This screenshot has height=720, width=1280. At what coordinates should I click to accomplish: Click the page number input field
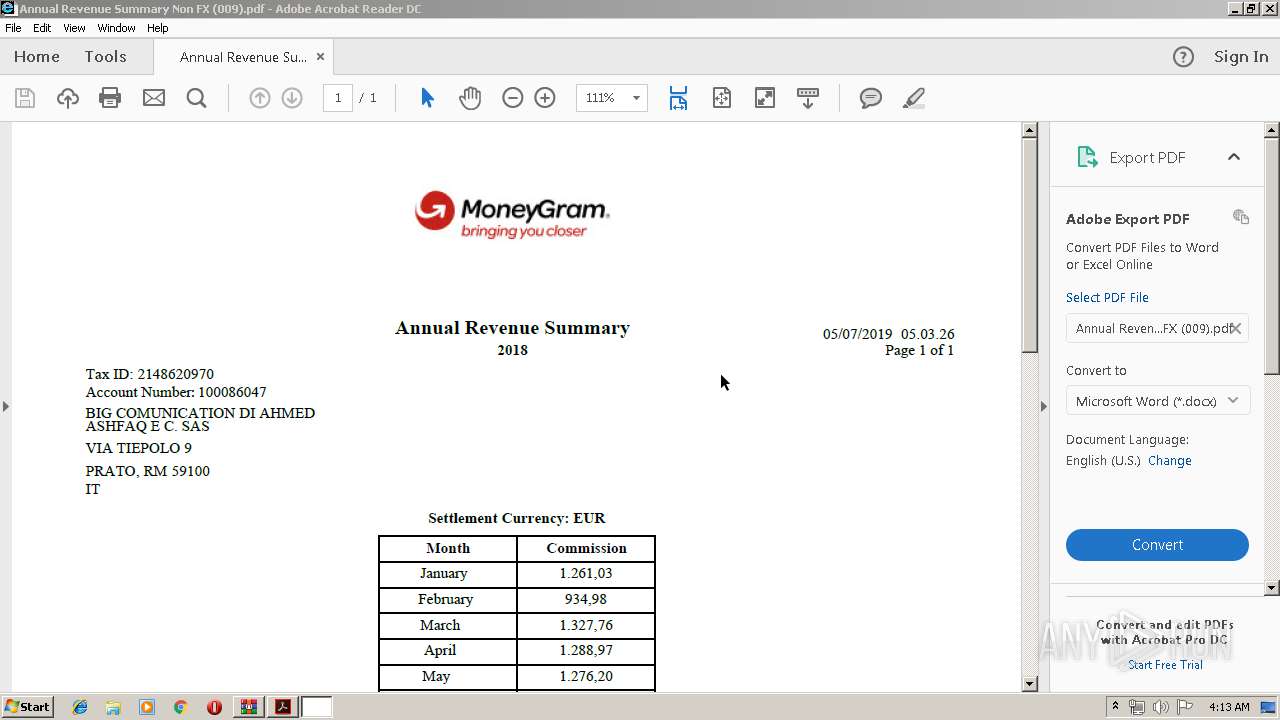[338, 98]
